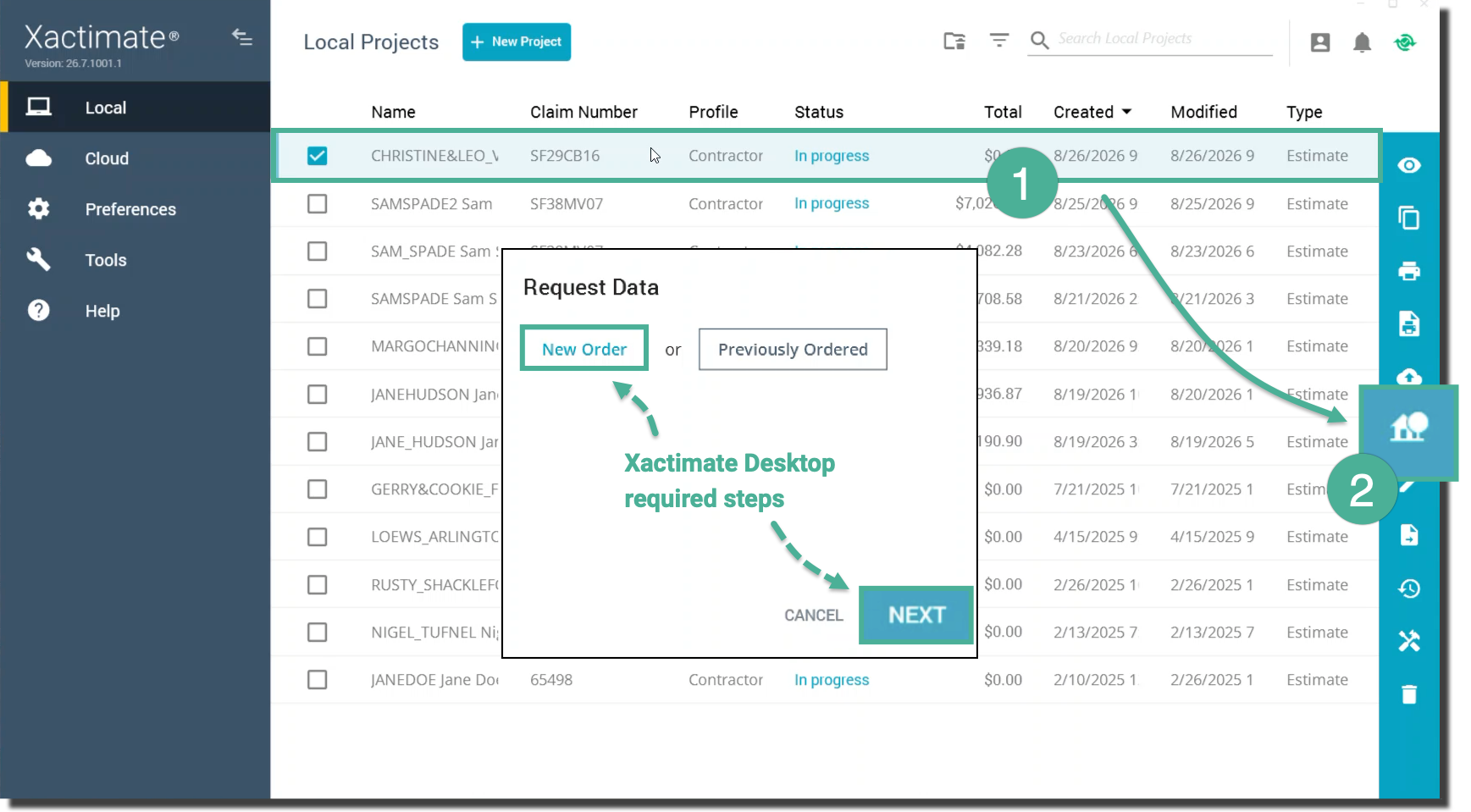Check the MARGOCHANNING project checkbox

tap(317, 346)
